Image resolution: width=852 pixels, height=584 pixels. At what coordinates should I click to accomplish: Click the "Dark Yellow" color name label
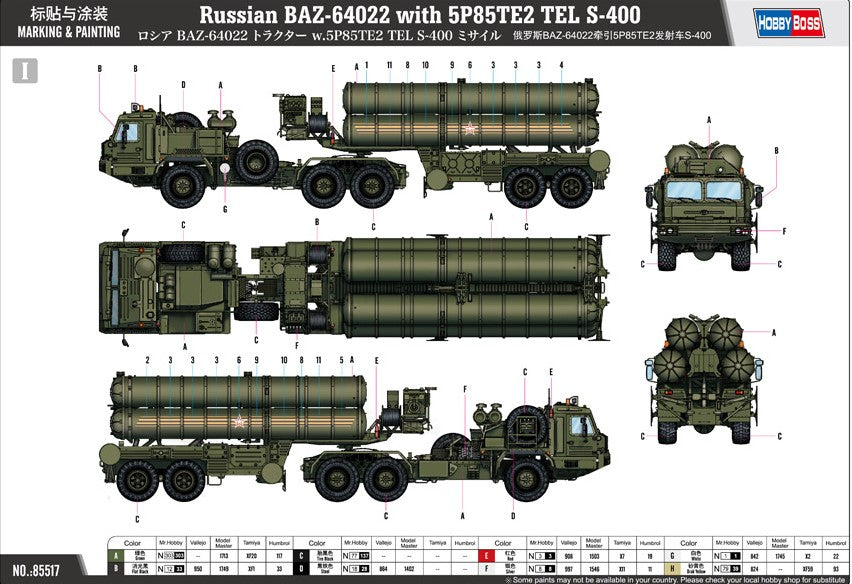[x=696, y=571]
